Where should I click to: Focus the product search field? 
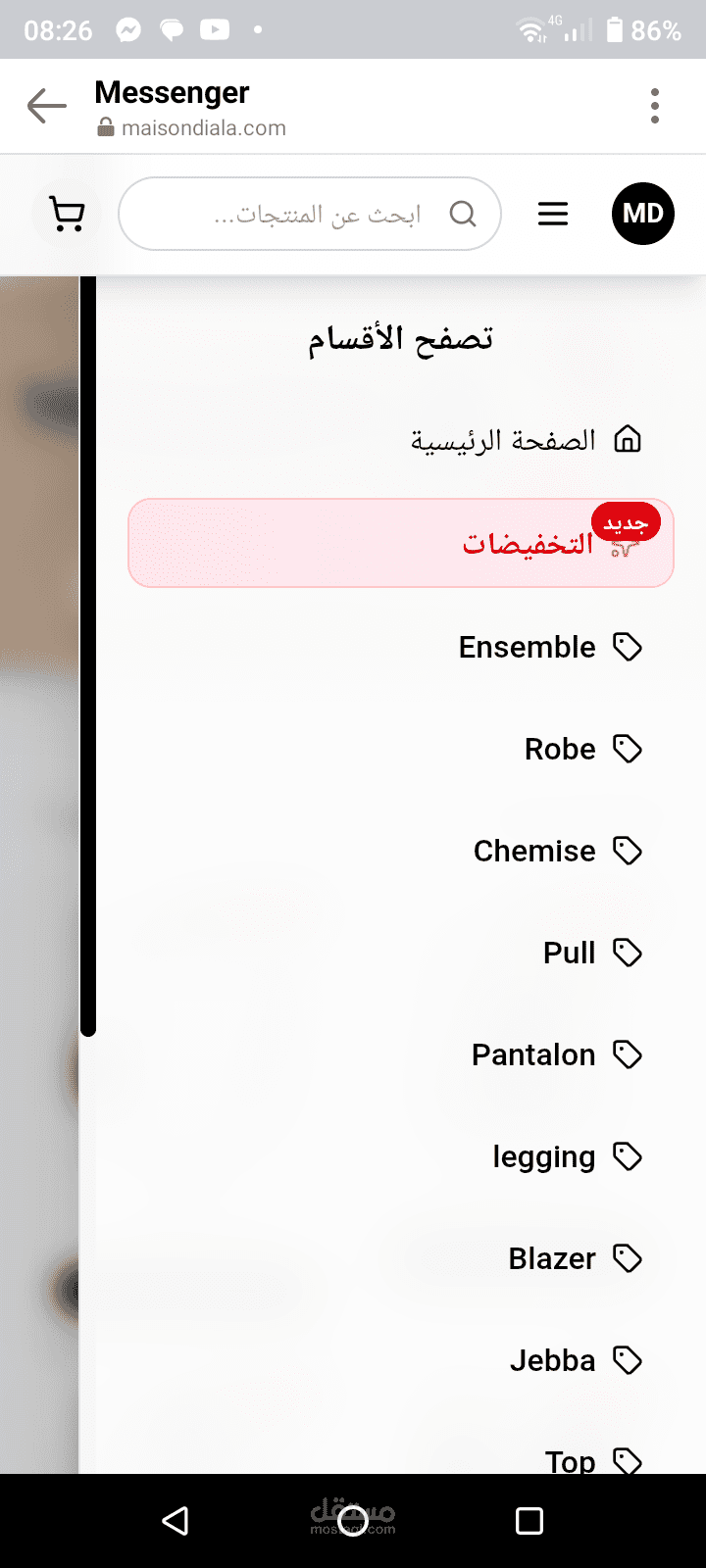(314, 214)
